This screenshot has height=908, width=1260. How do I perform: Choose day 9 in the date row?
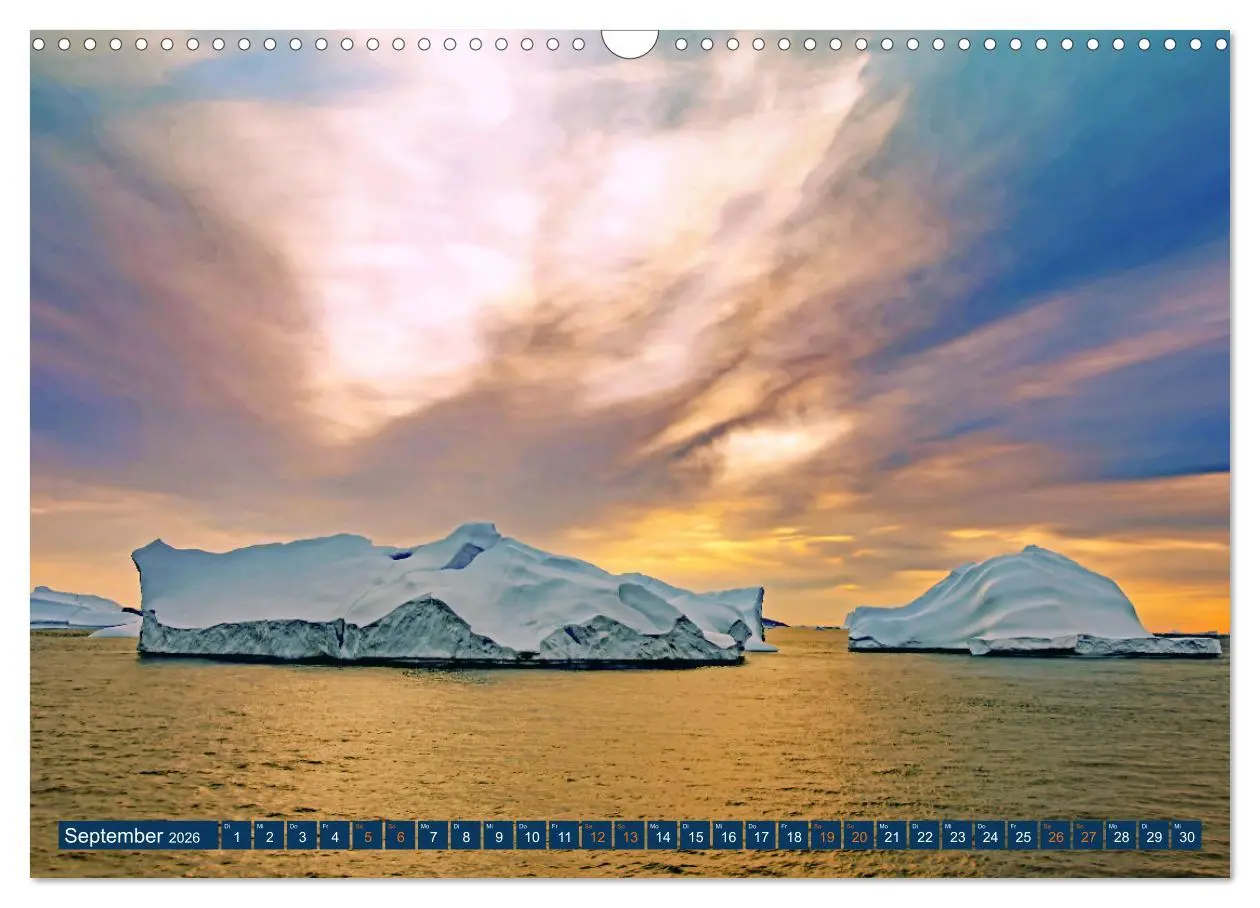pyautogui.click(x=498, y=836)
